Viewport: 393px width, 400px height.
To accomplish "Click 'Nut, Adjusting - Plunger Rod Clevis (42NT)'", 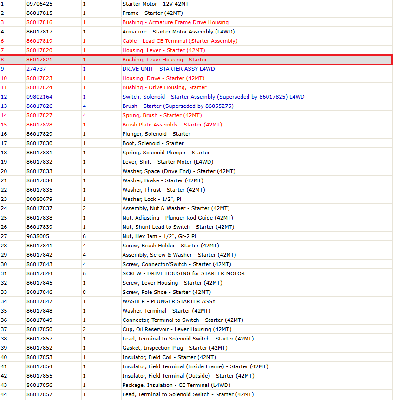I will pos(178,218).
